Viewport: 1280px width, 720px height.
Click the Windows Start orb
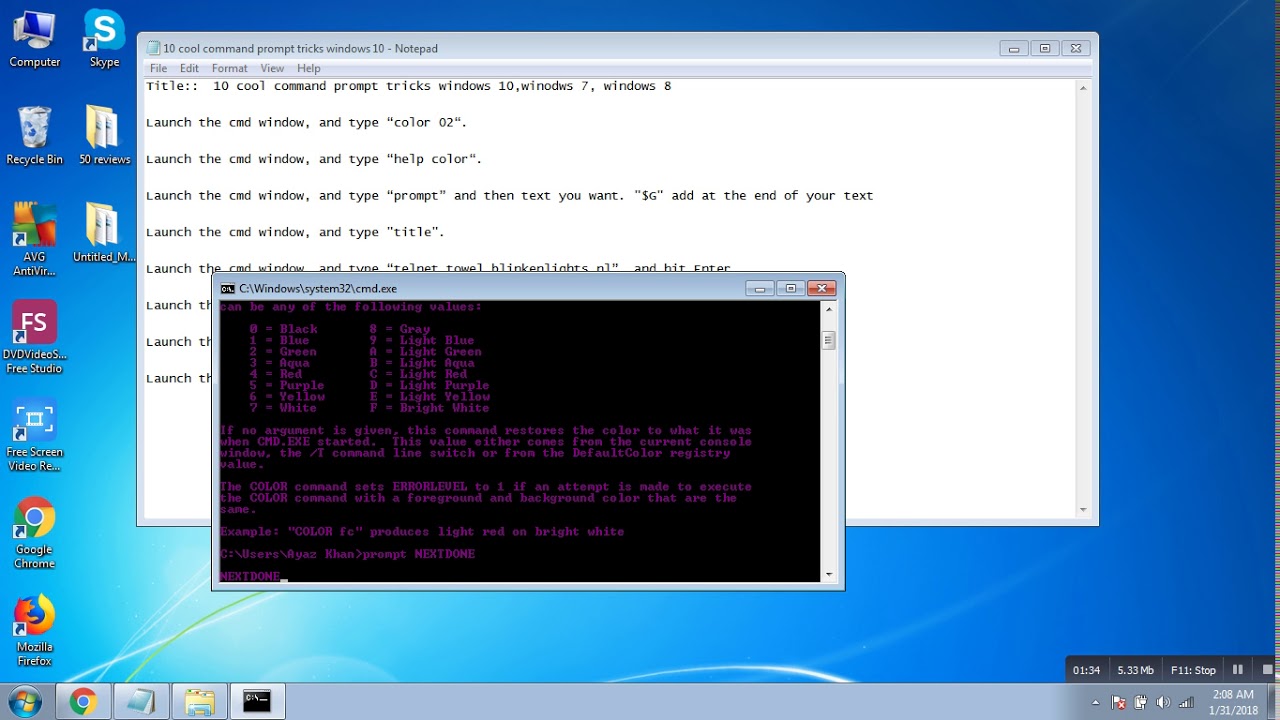24,701
